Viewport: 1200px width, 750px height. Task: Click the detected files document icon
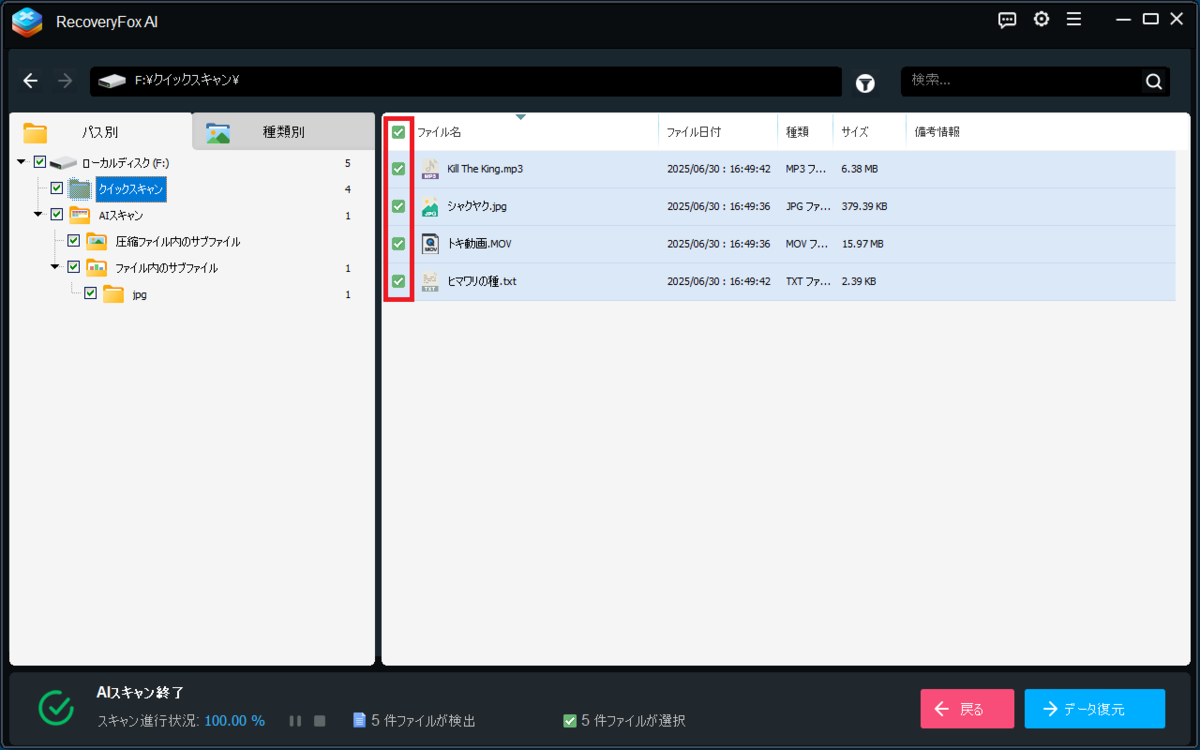point(360,720)
